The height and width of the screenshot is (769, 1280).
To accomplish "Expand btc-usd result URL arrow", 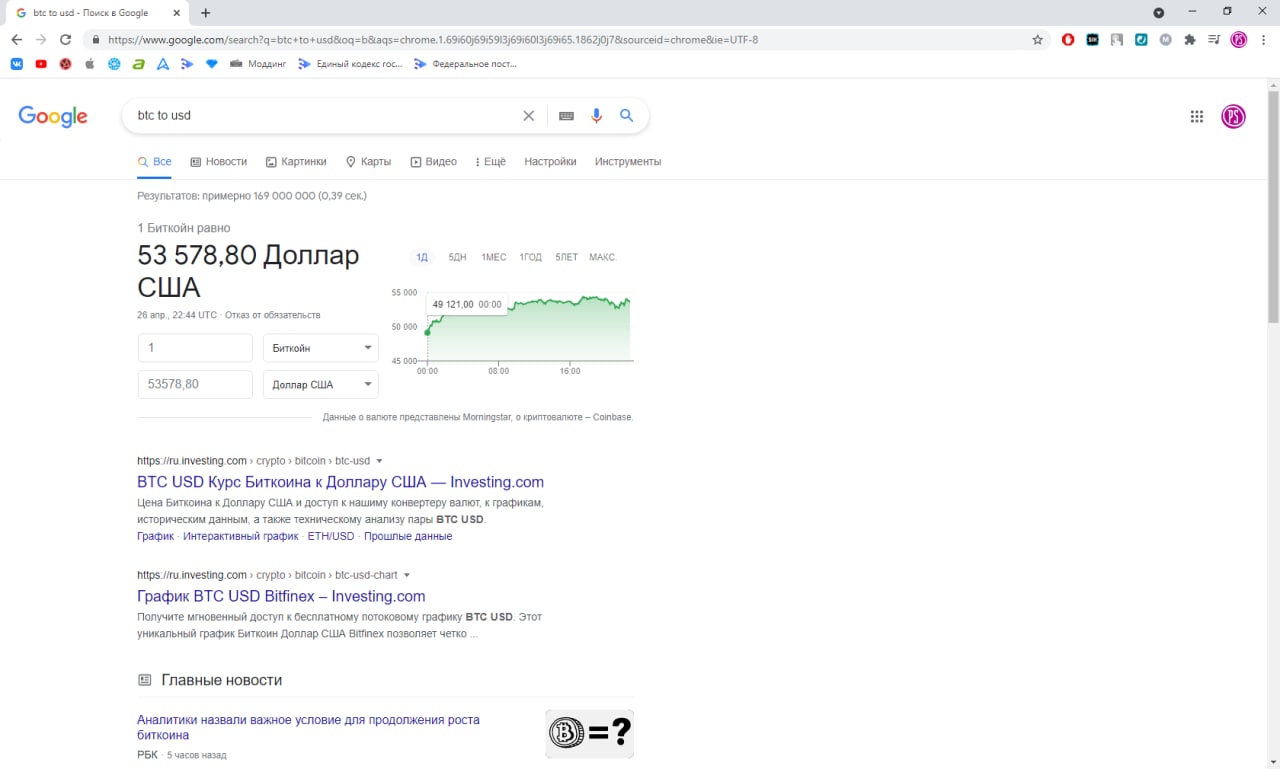I will [x=379, y=462].
